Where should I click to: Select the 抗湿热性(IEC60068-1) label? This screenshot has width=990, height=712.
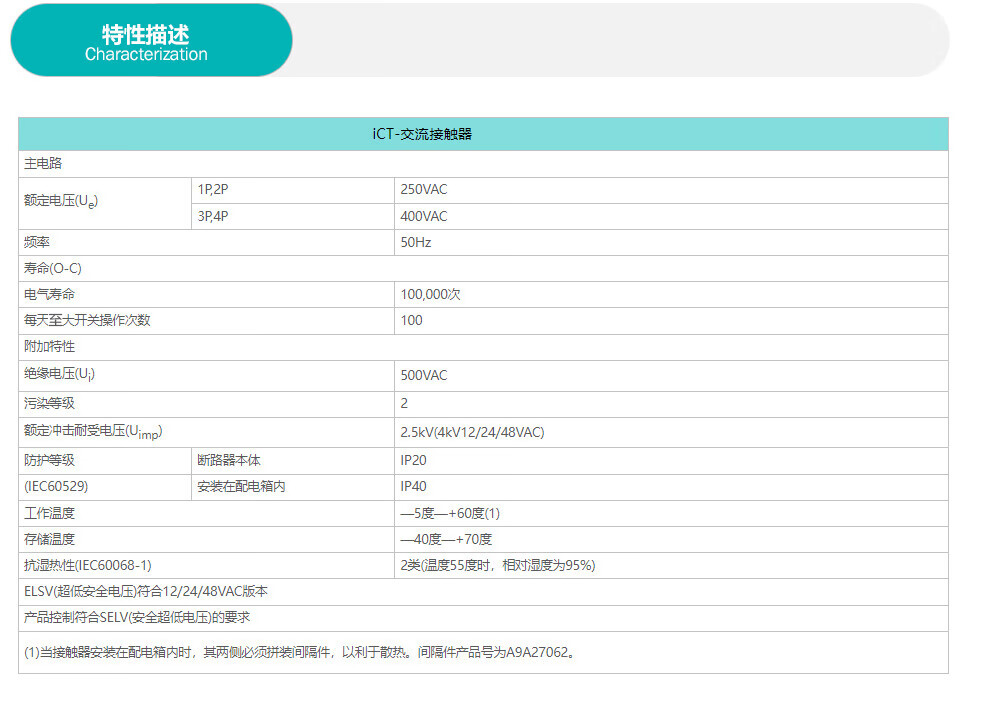88,566
